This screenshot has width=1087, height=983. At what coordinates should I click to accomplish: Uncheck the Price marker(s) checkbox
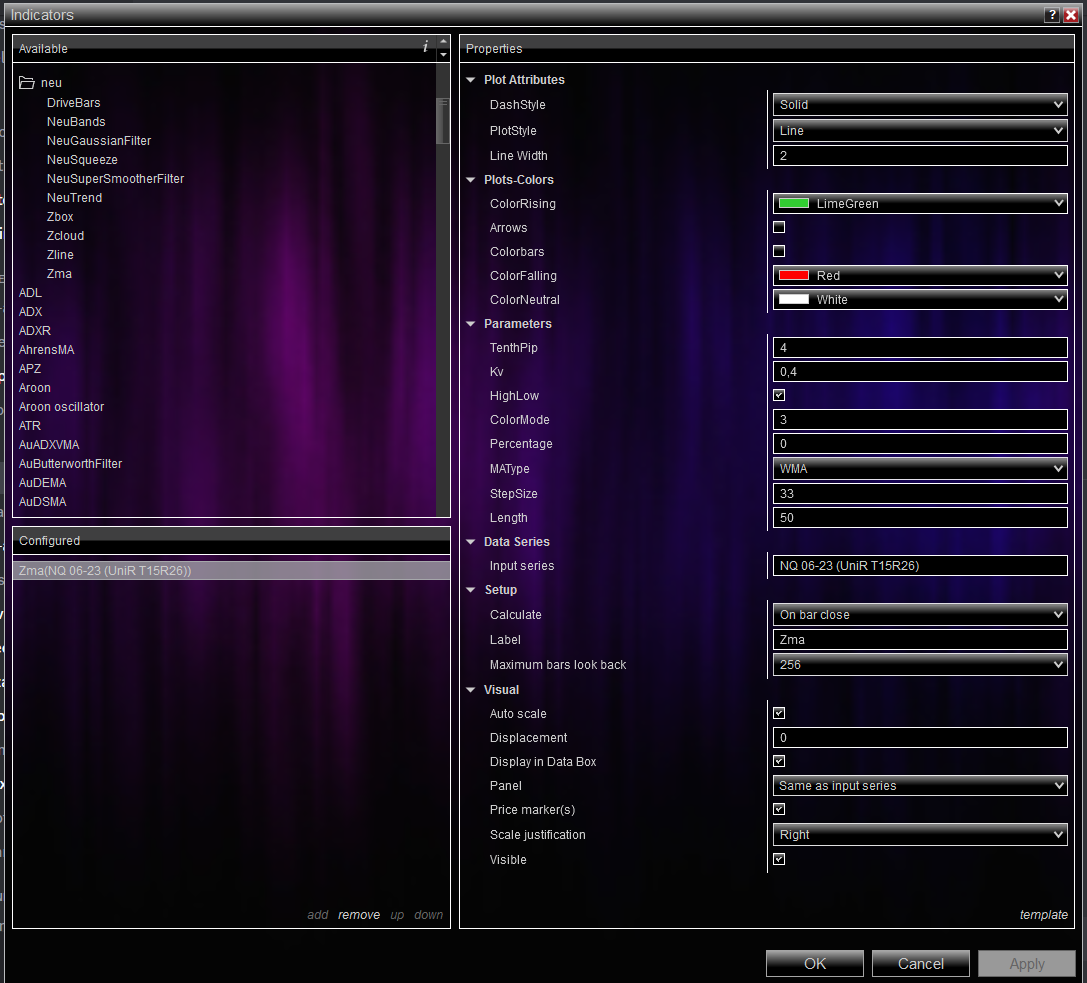coord(779,809)
